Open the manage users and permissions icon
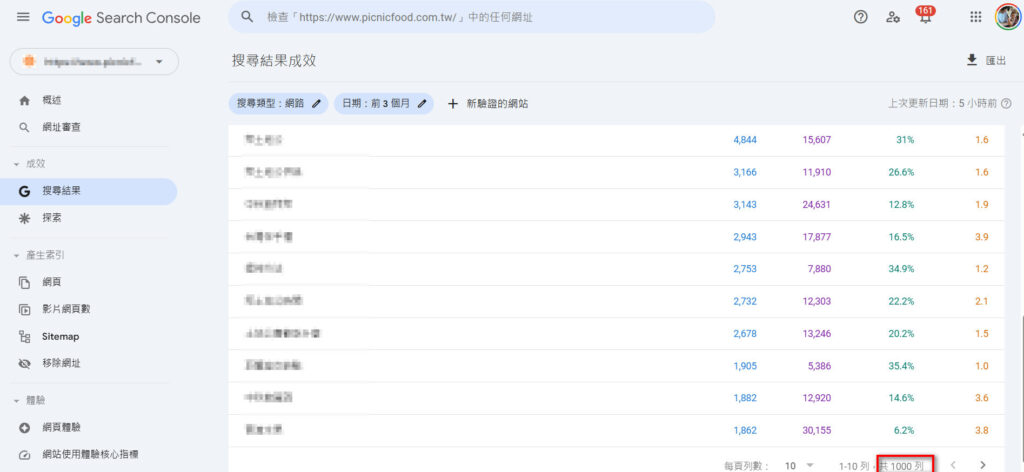Viewport: 1024px width, 472px height. [893, 17]
